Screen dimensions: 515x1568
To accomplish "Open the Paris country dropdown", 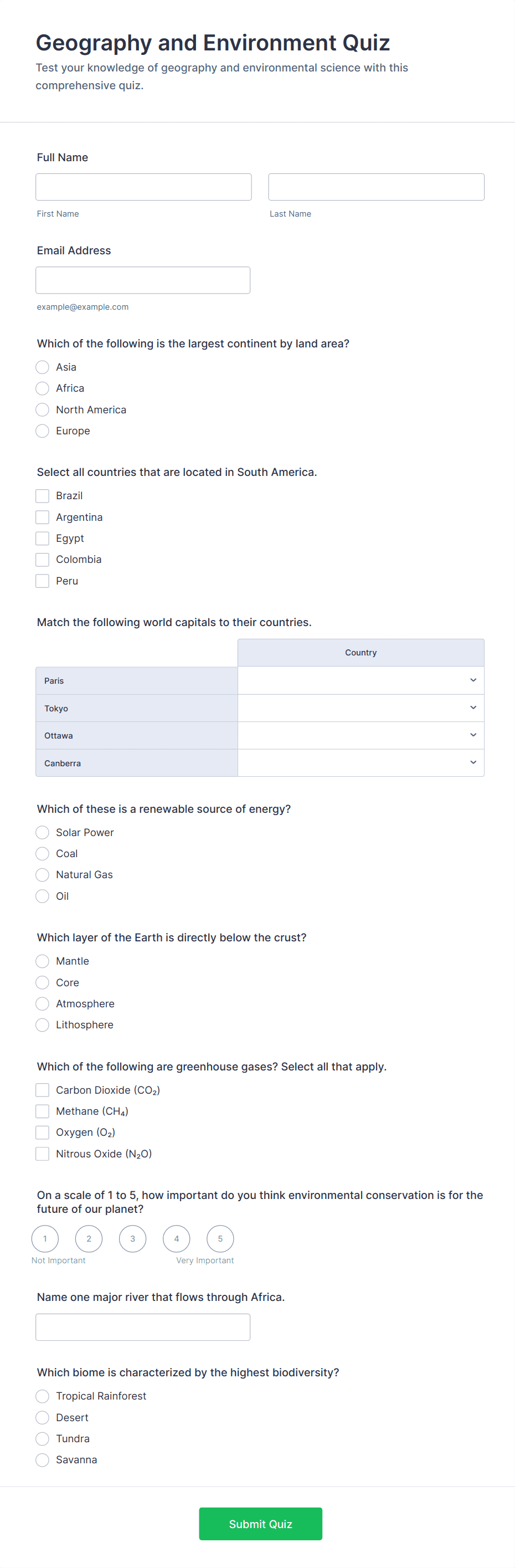I will tap(360, 680).
